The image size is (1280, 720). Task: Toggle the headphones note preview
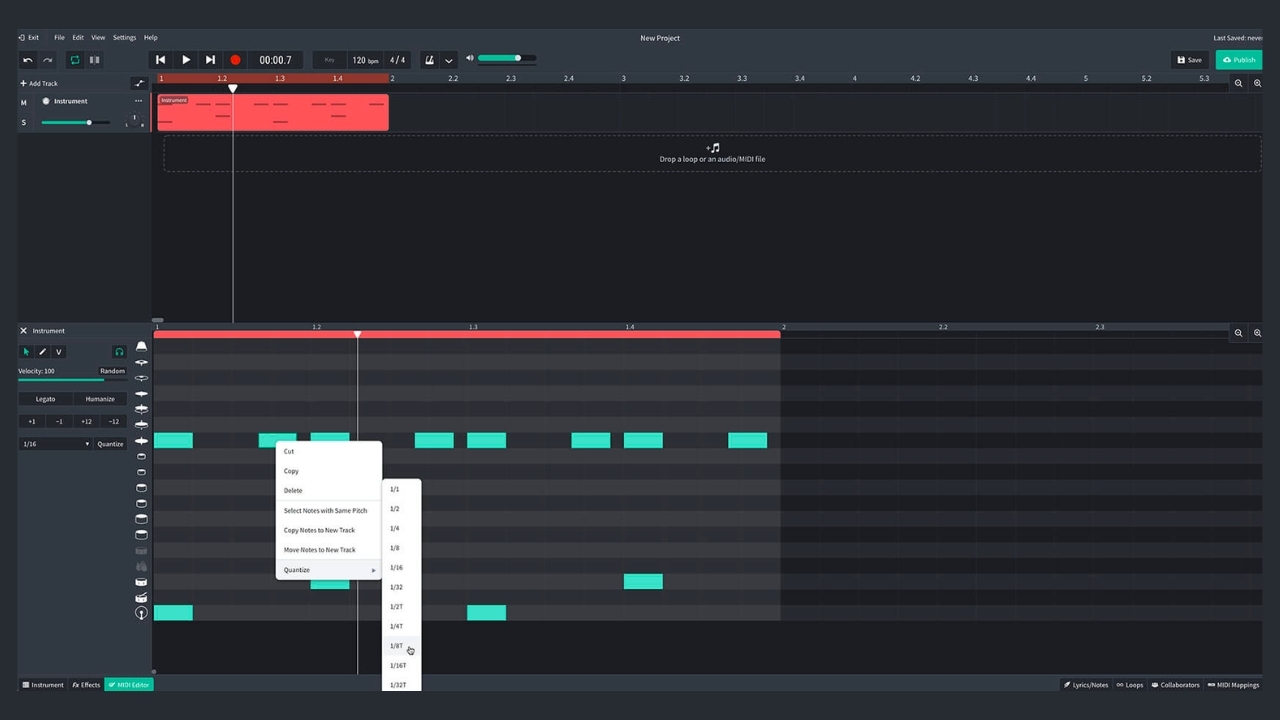point(119,352)
